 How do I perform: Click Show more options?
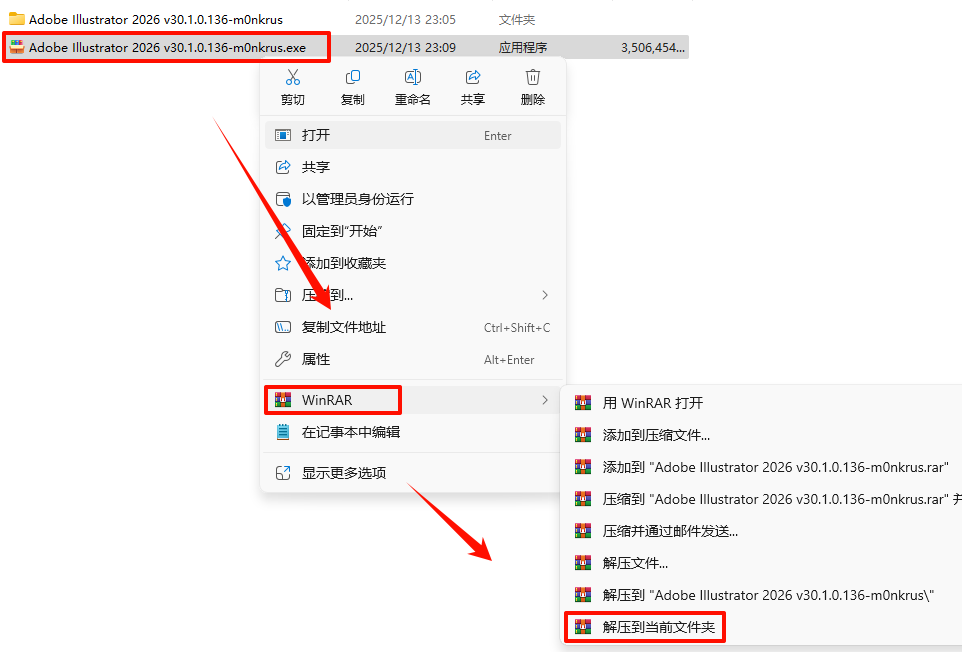(412, 472)
